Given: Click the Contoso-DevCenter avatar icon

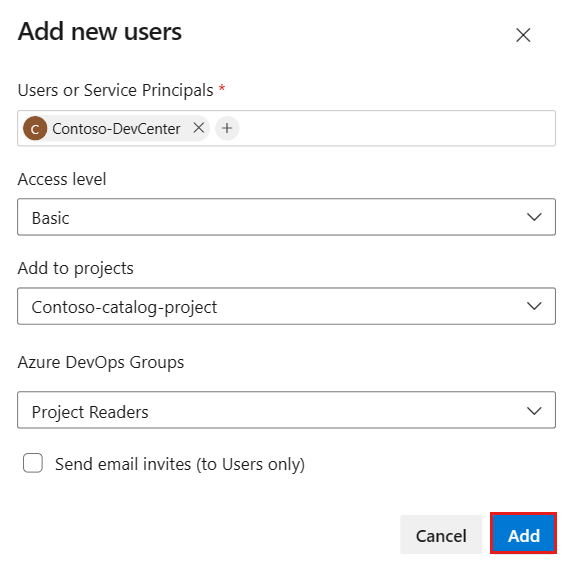Looking at the screenshot, I should (x=35, y=128).
